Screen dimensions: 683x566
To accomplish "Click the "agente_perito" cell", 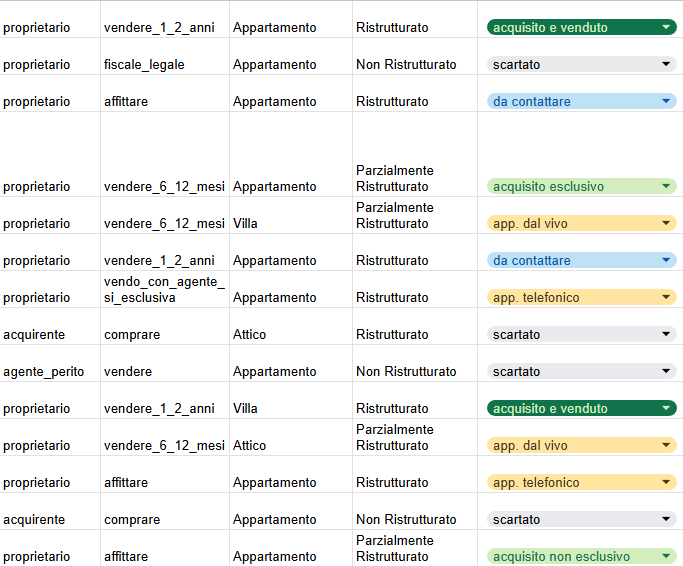I will (x=44, y=372).
